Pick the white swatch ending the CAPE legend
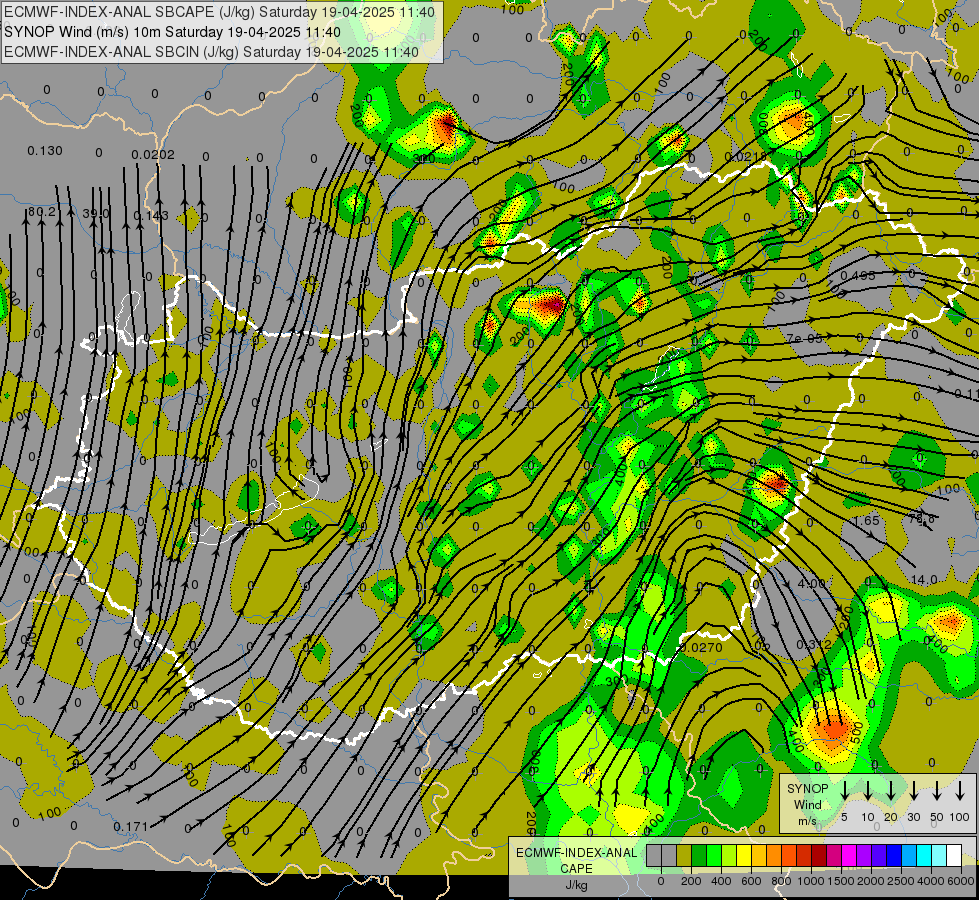Screen dimensions: 979x900 [953, 855]
